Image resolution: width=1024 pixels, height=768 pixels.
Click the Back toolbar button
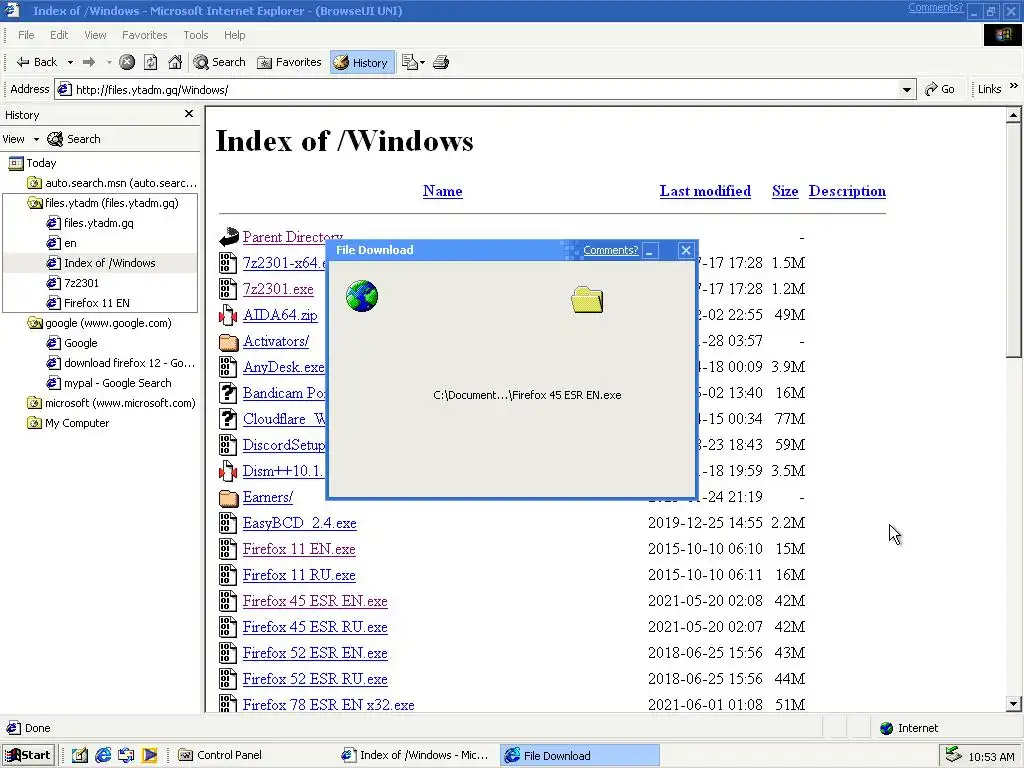37,62
